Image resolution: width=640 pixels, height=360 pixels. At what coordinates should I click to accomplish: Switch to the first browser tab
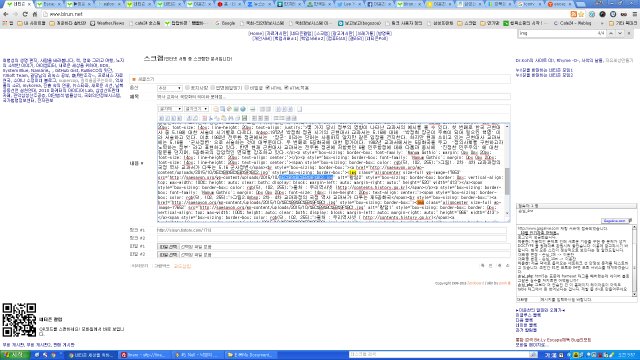pyautogui.click(x=17, y=4)
